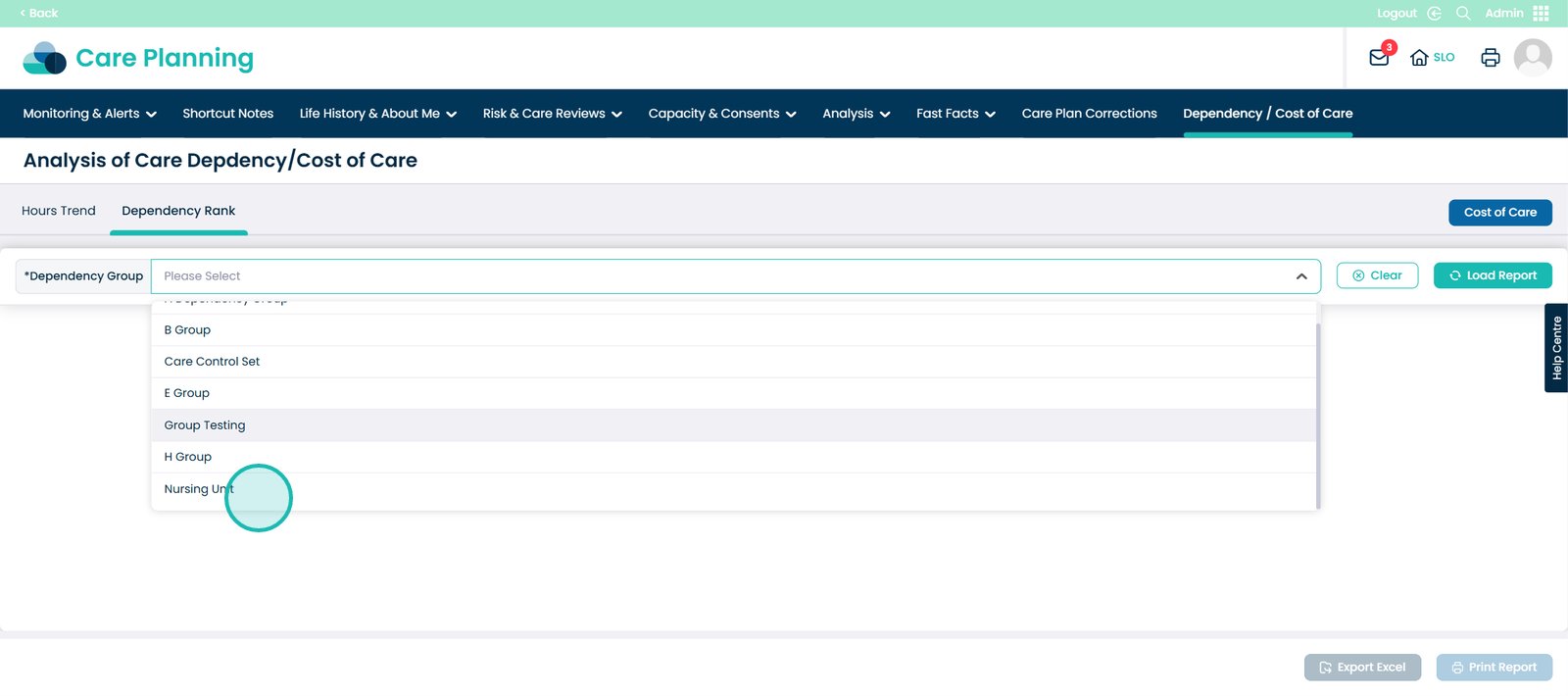1568x696 pixels.
Task: Click the Clear button
Action: [x=1377, y=275]
